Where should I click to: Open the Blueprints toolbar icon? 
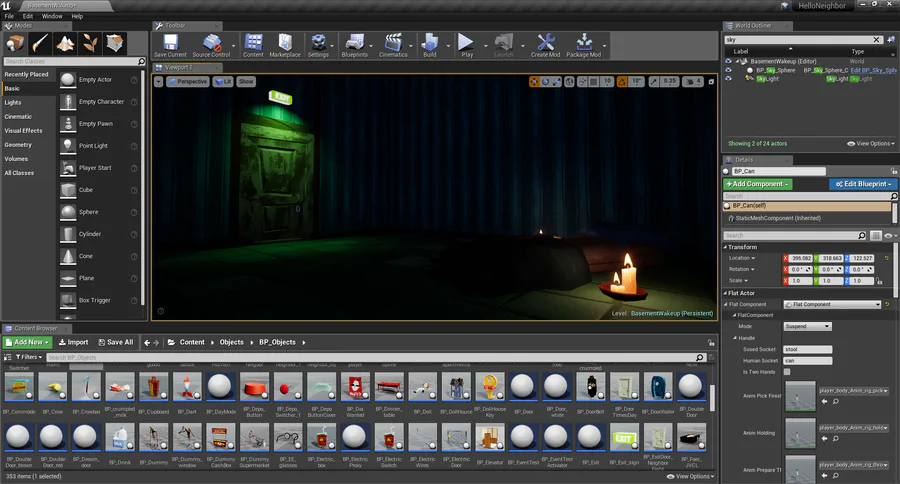point(354,45)
